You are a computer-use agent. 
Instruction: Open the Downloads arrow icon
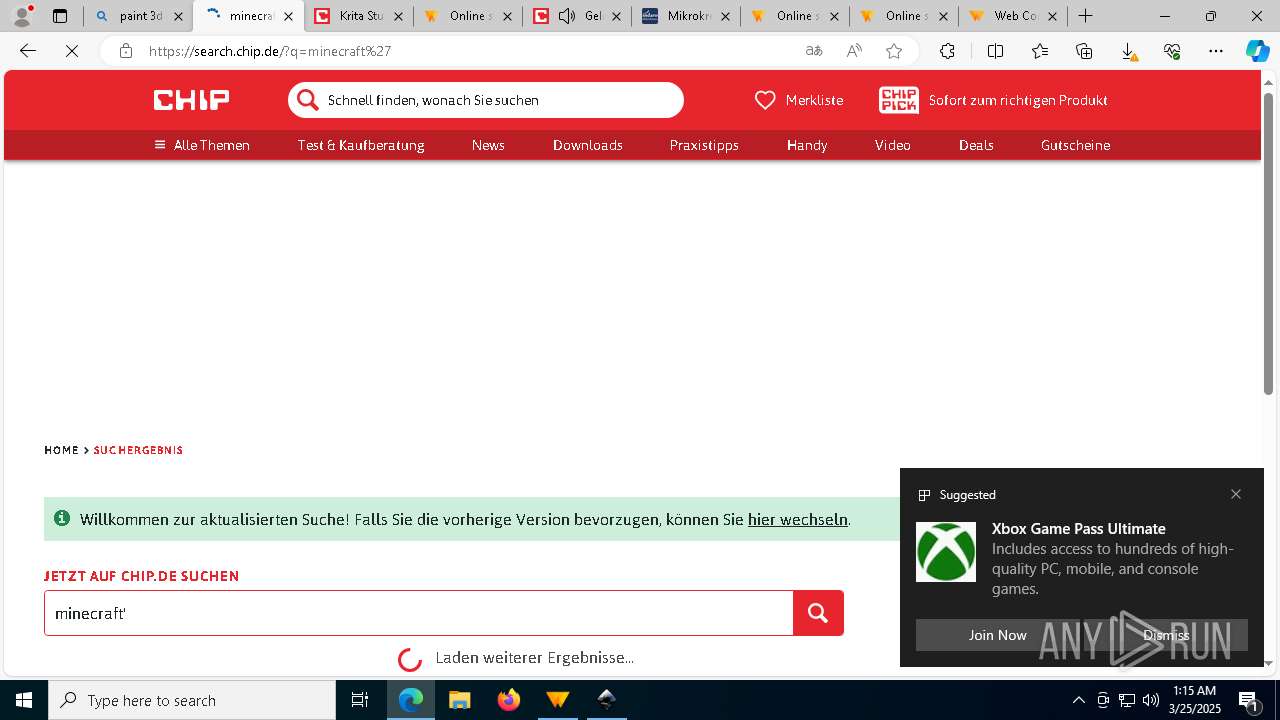point(1128,51)
